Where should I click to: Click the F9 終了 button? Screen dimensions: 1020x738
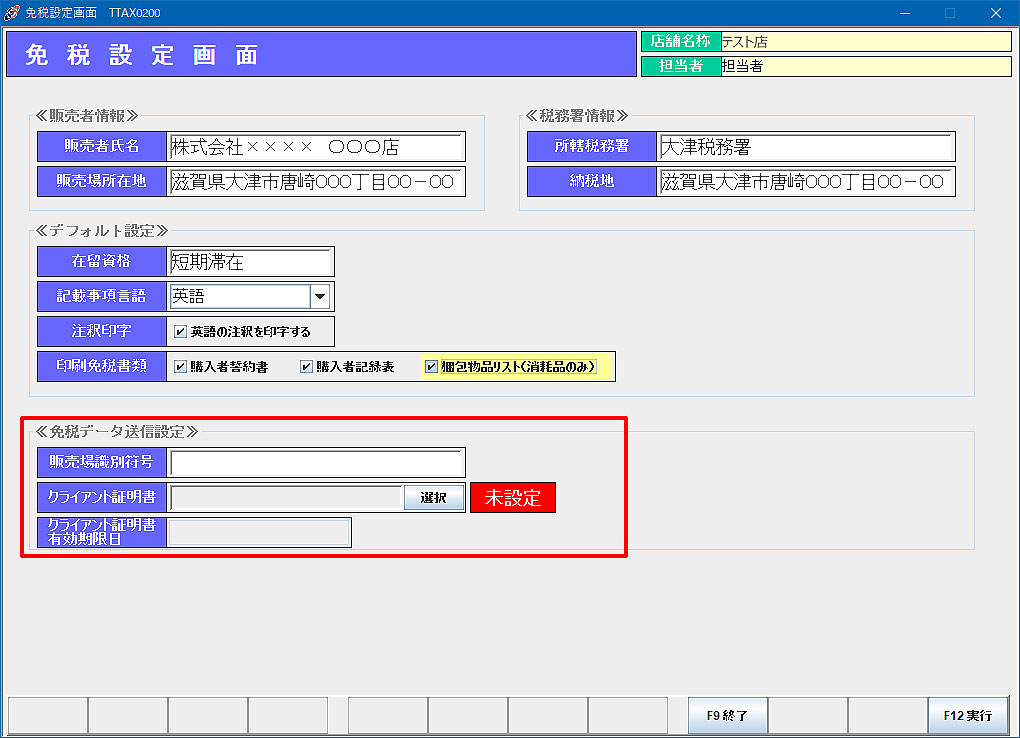pyautogui.click(x=728, y=715)
